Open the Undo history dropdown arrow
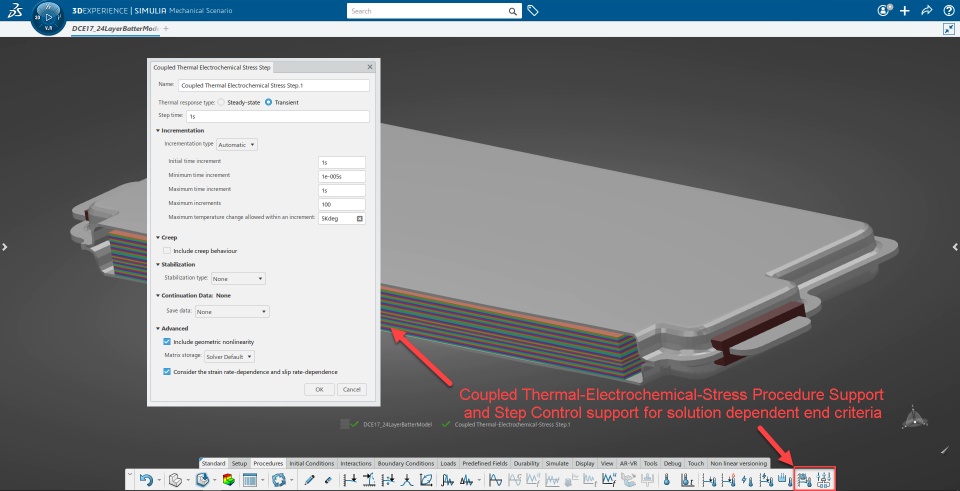The width and height of the screenshot is (960, 491). pyautogui.click(x=159, y=481)
